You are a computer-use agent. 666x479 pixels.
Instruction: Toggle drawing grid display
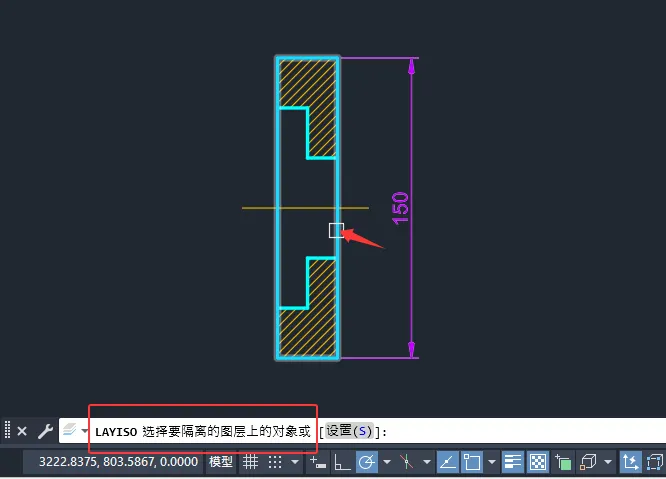[x=251, y=462]
